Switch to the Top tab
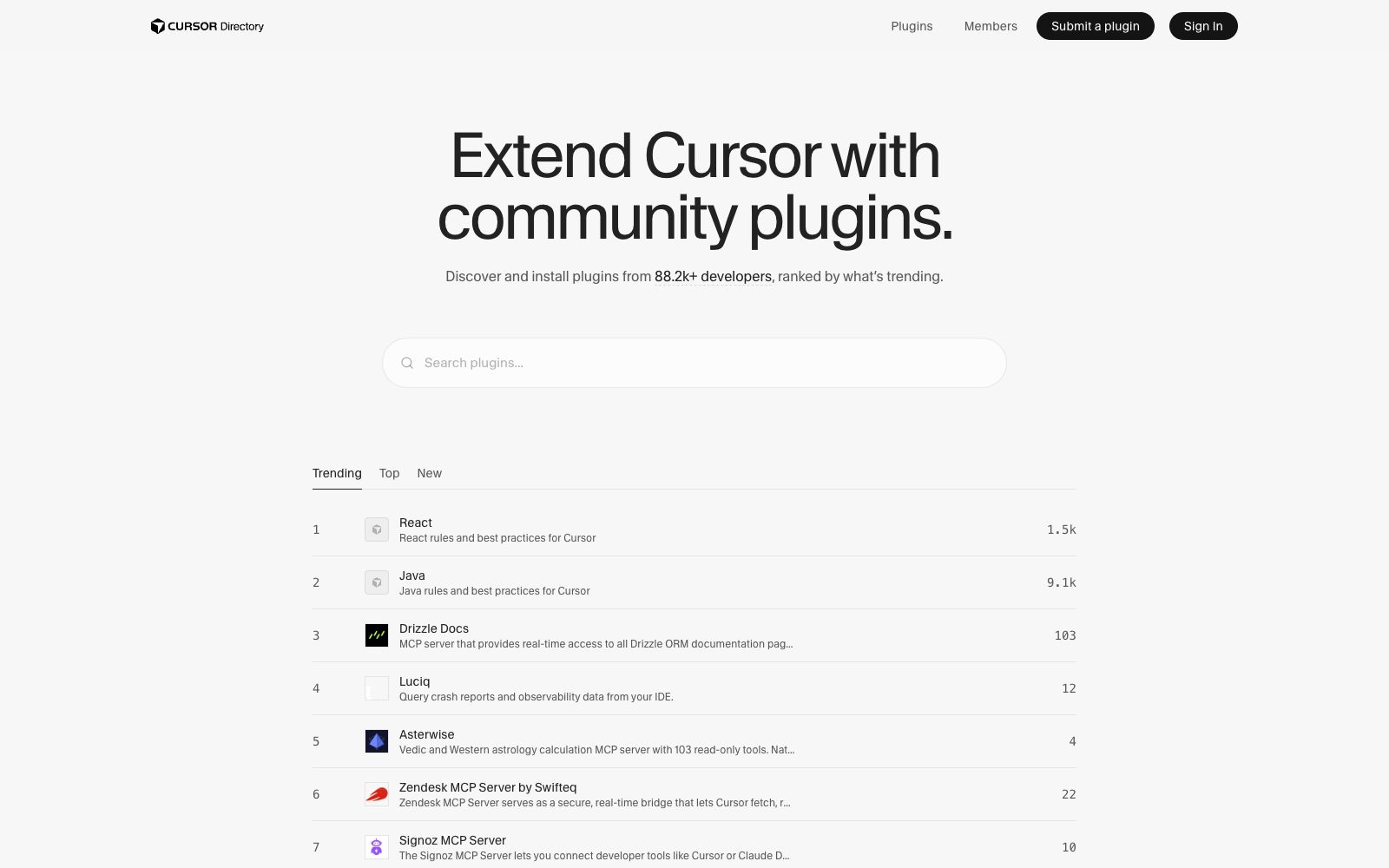Image resolution: width=1389 pixels, height=868 pixels. point(389,473)
